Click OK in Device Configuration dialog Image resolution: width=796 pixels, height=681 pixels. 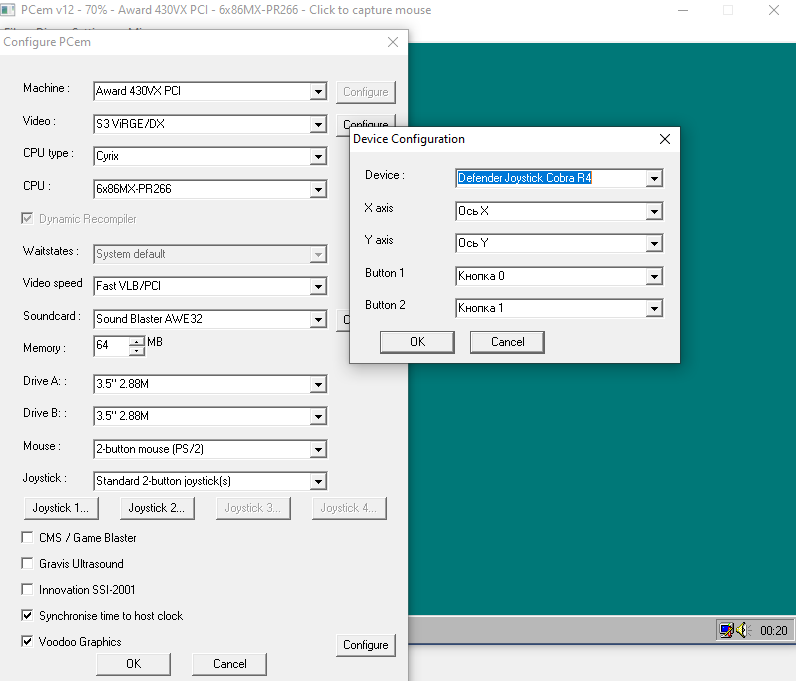click(x=417, y=342)
